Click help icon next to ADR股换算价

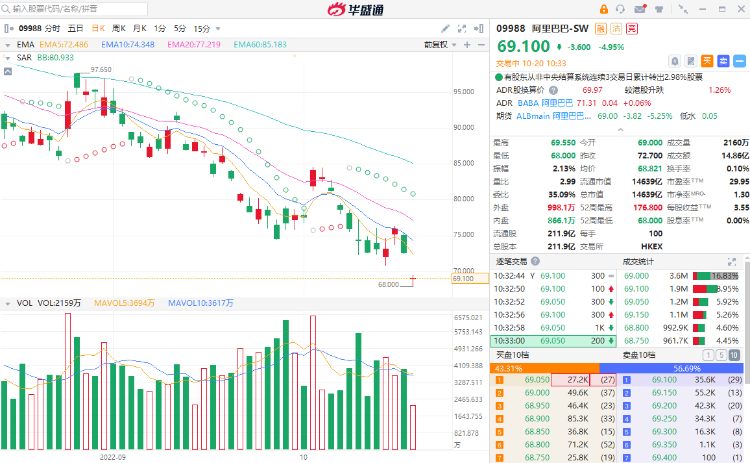click(x=553, y=90)
